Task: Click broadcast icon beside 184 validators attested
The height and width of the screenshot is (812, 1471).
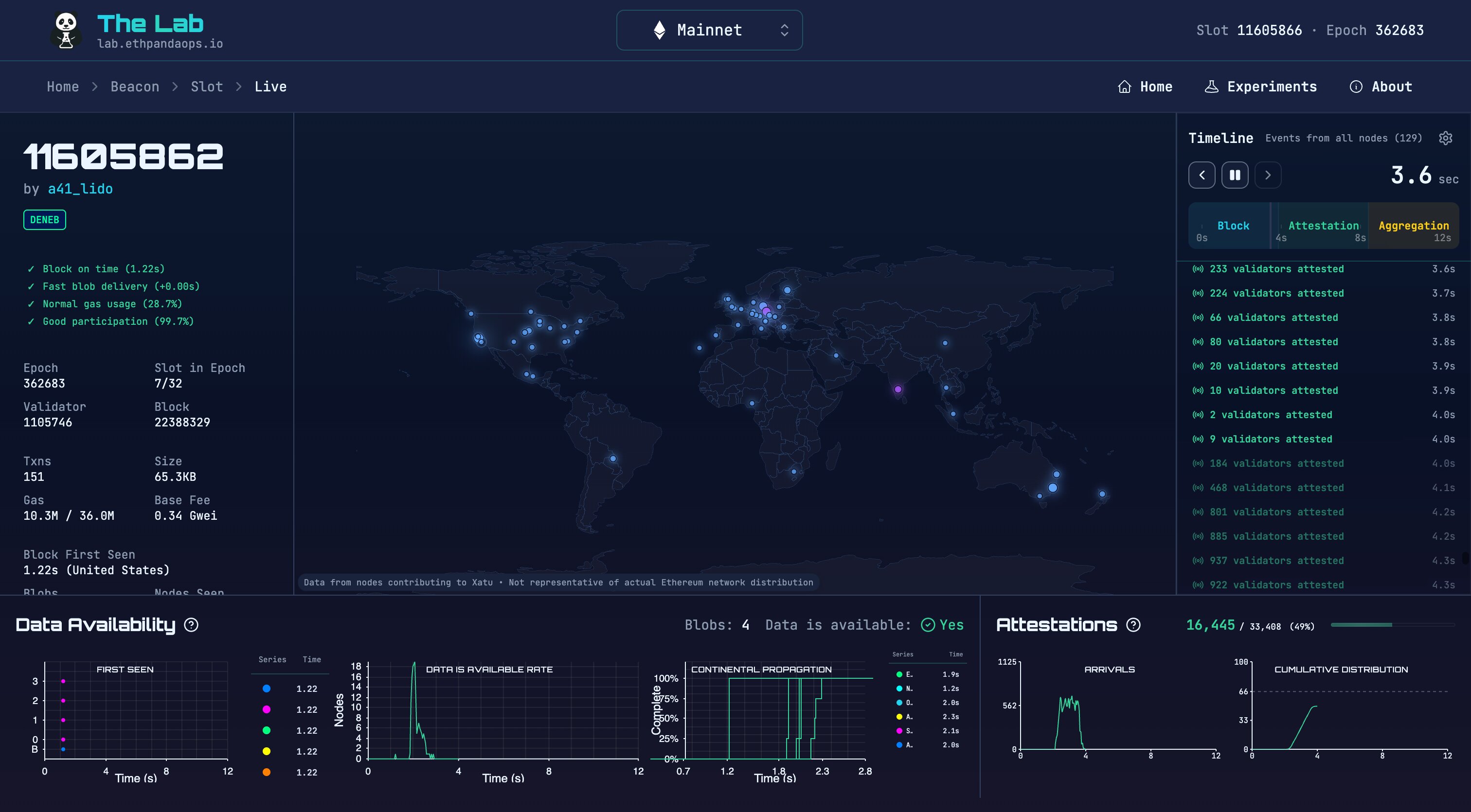Action: click(1198, 463)
